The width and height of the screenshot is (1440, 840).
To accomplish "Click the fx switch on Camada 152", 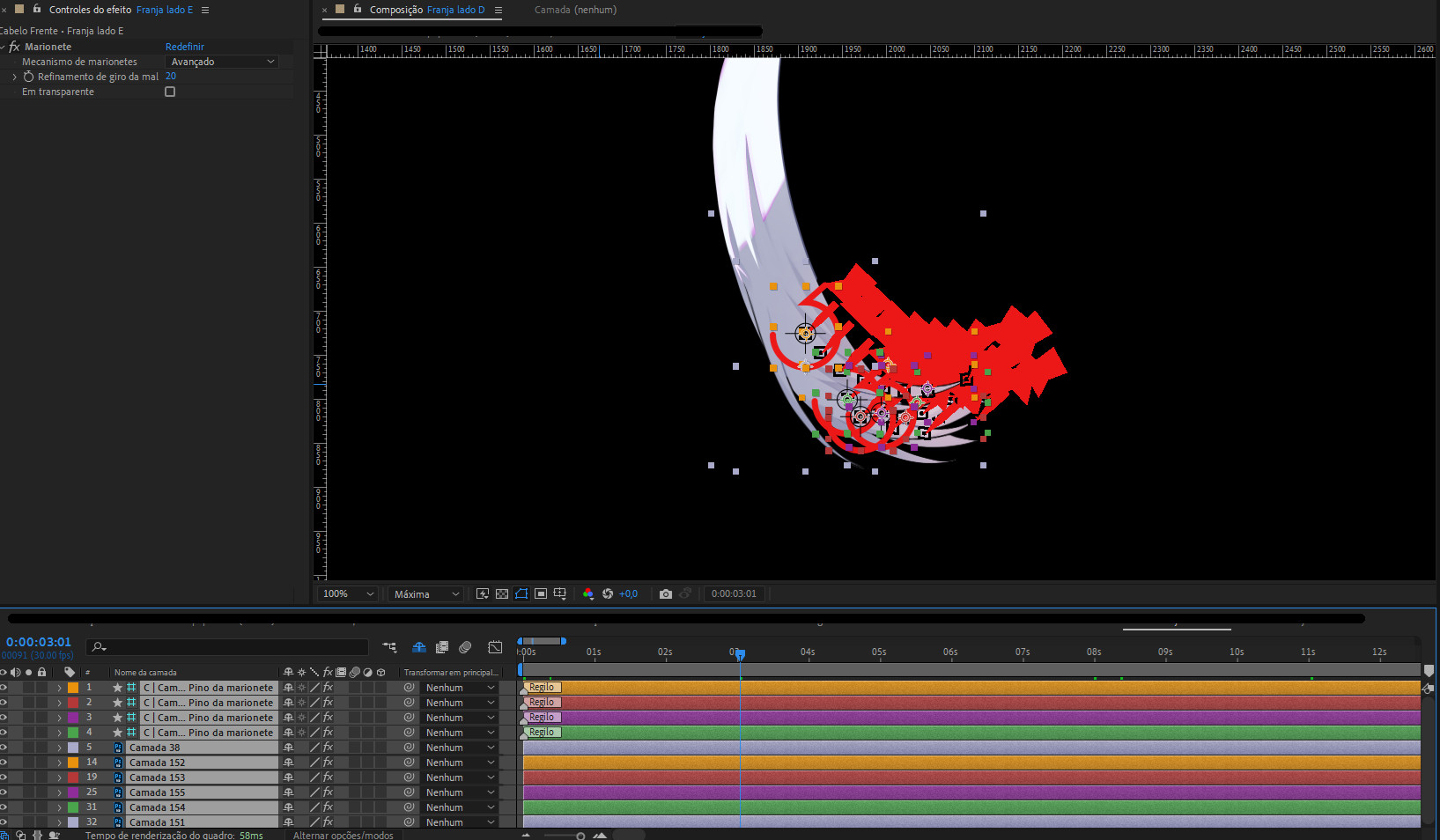I will 328,763.
